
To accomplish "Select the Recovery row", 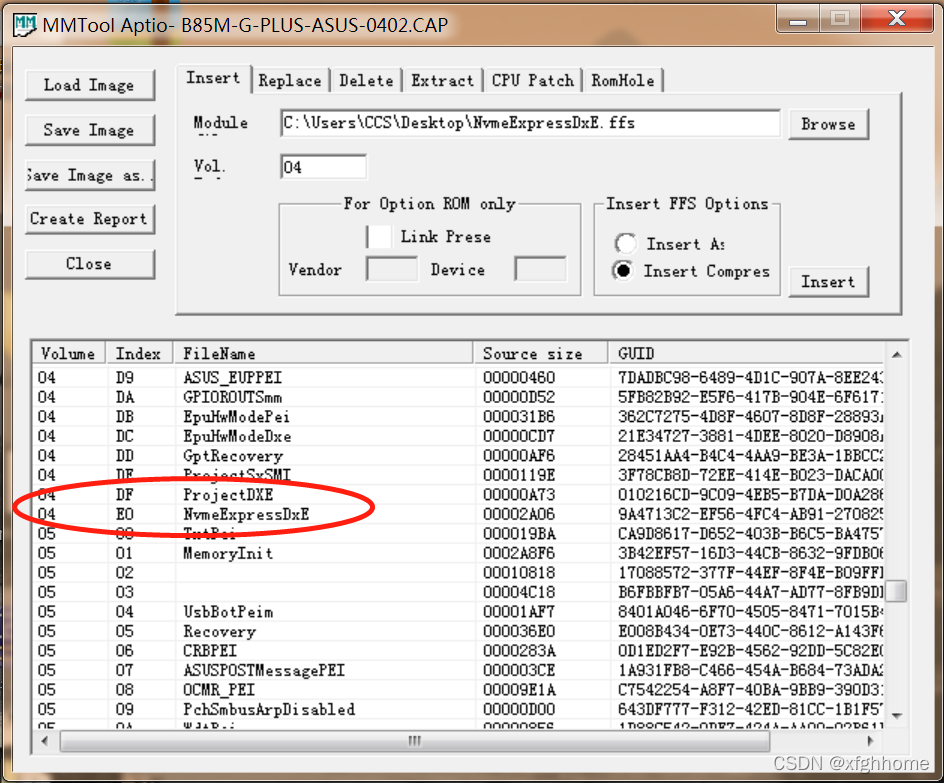I will (458, 631).
